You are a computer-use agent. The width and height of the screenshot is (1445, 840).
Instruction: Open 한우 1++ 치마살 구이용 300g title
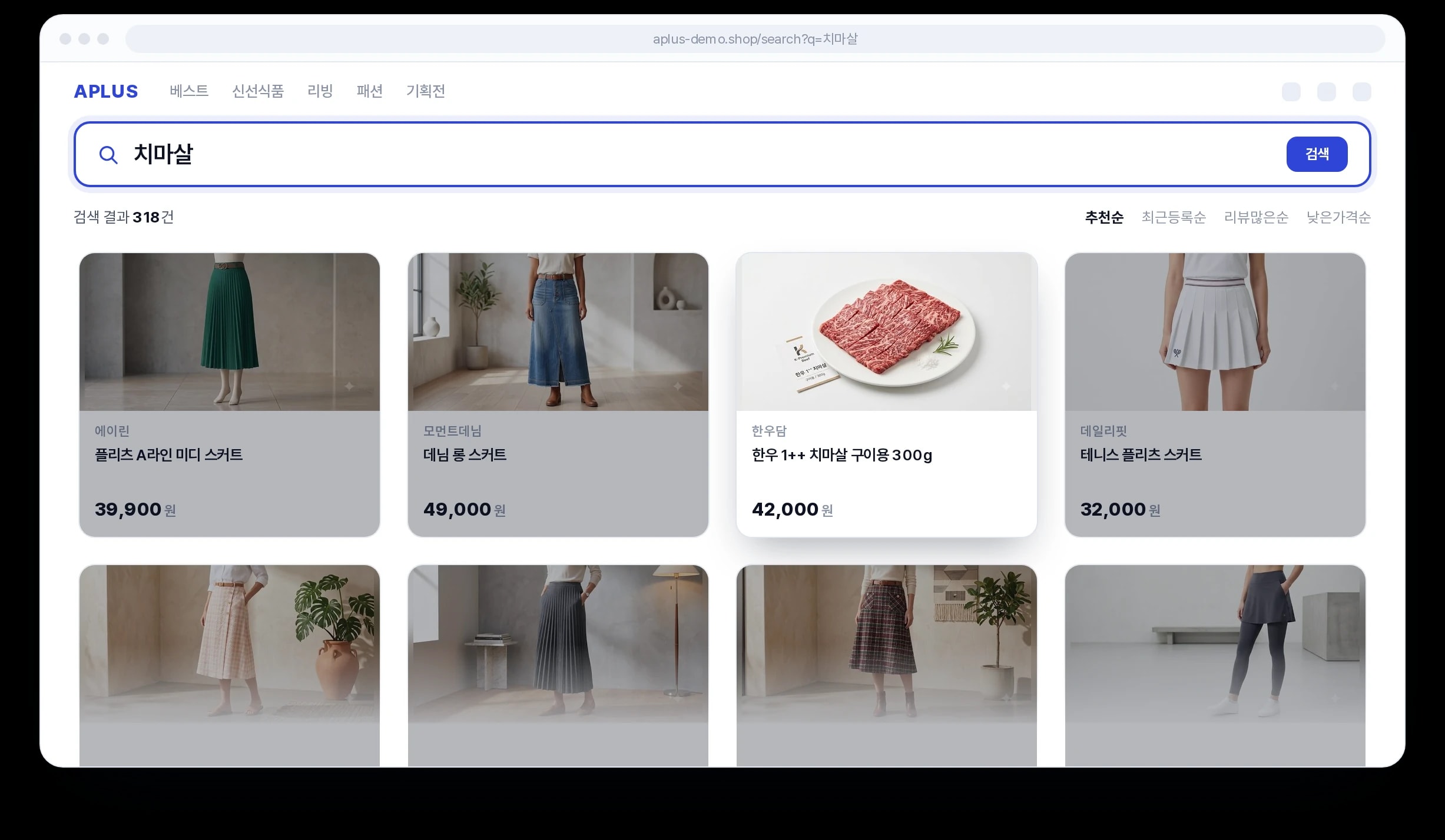[x=842, y=455]
